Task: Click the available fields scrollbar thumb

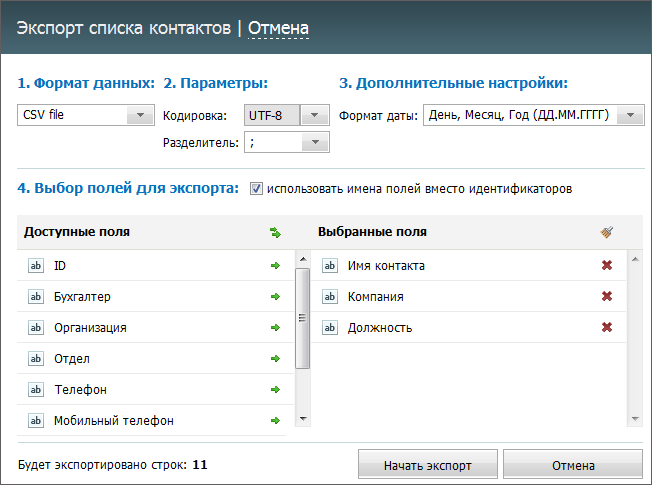Action: click(303, 318)
